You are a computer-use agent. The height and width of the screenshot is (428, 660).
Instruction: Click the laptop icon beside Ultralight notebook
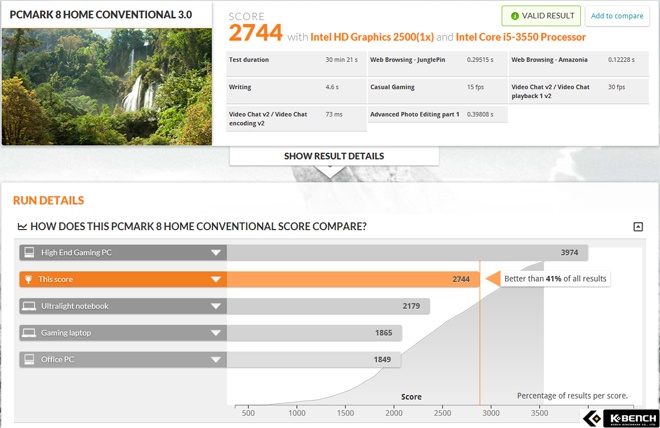[29, 306]
